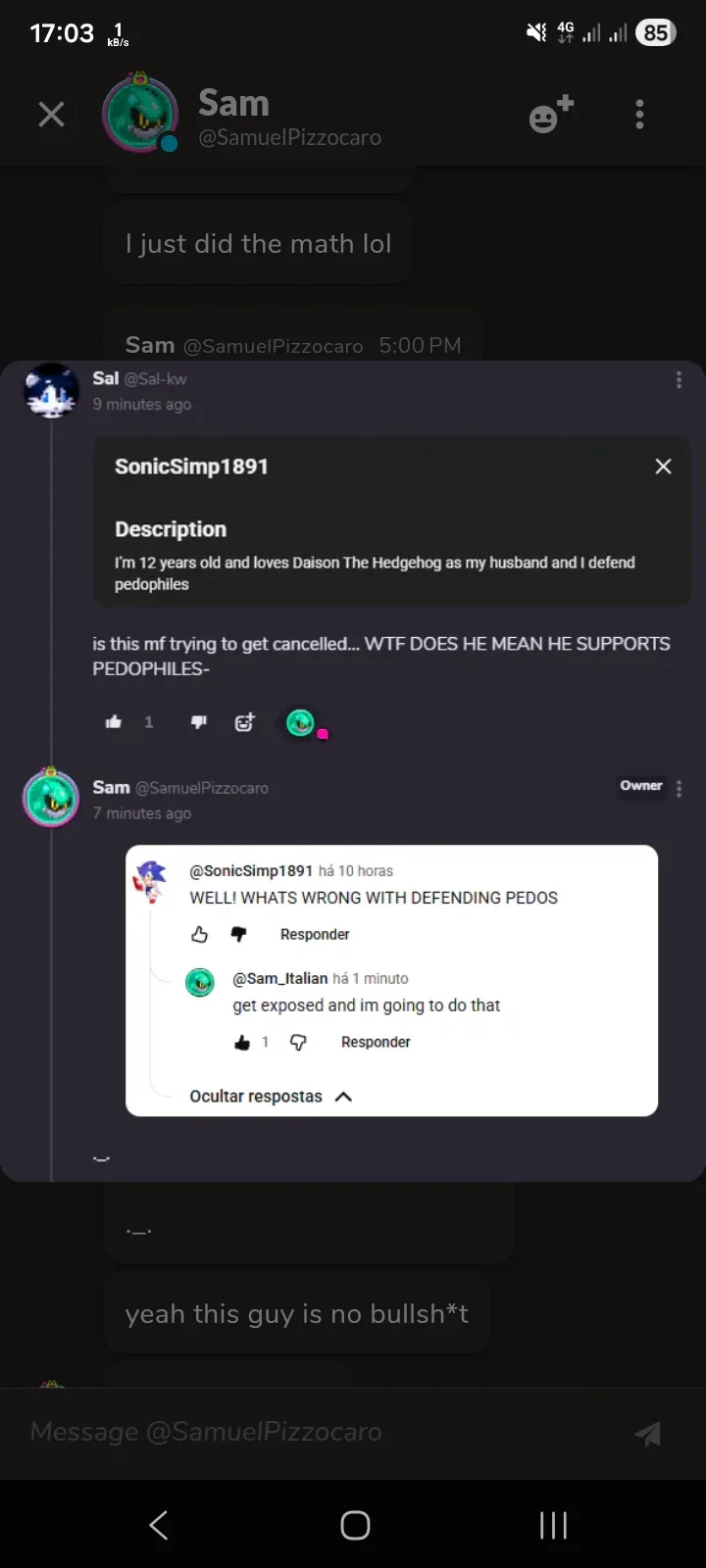Like Sal's comment with thumbs up

(114, 722)
